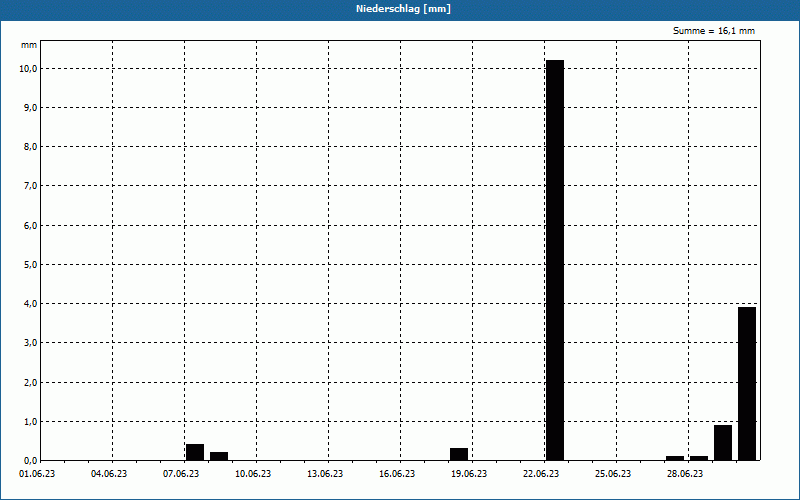Click the 7,0 y-axis value

point(30,186)
